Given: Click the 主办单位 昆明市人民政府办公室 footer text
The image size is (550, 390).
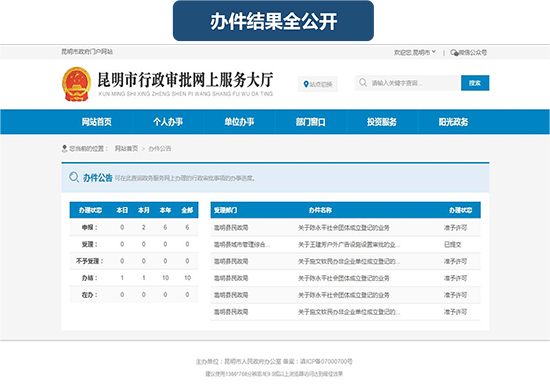Looking at the screenshot, I should 239,361.
